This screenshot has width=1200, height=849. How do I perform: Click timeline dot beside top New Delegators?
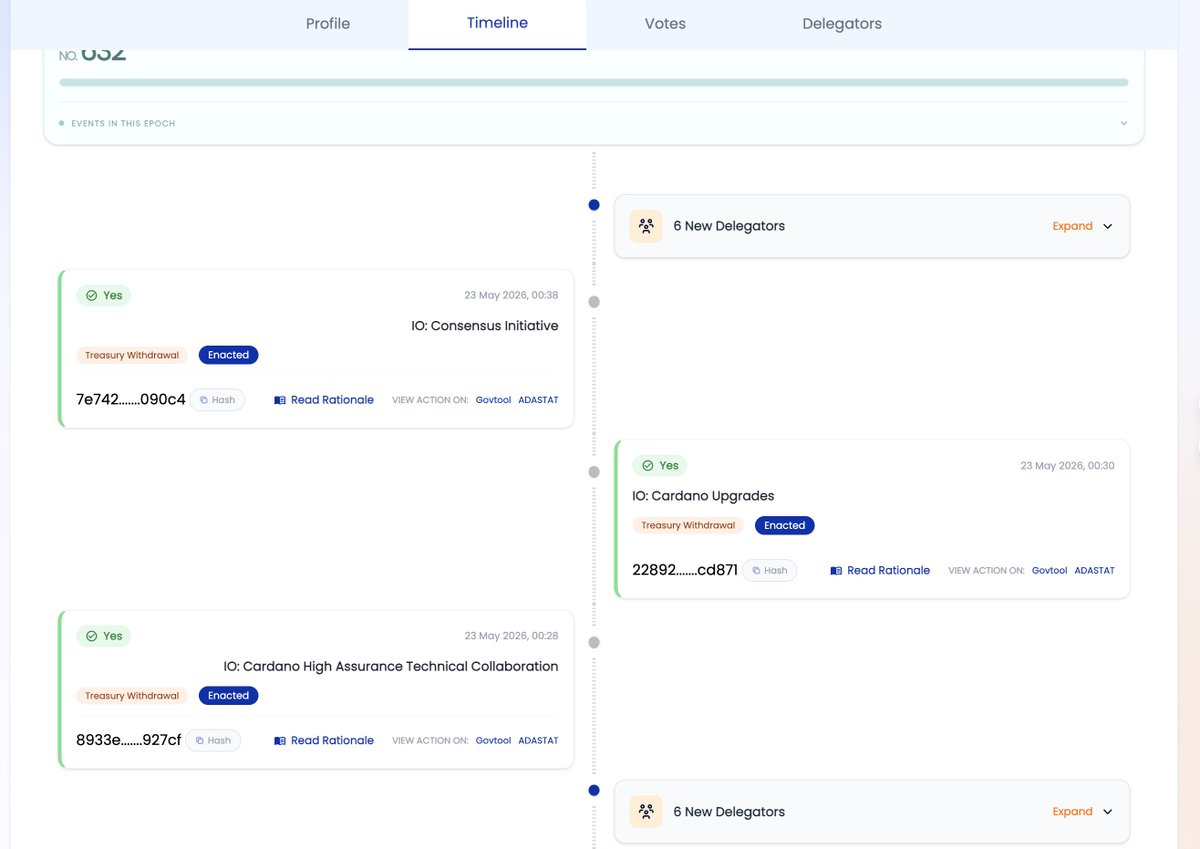click(x=594, y=205)
